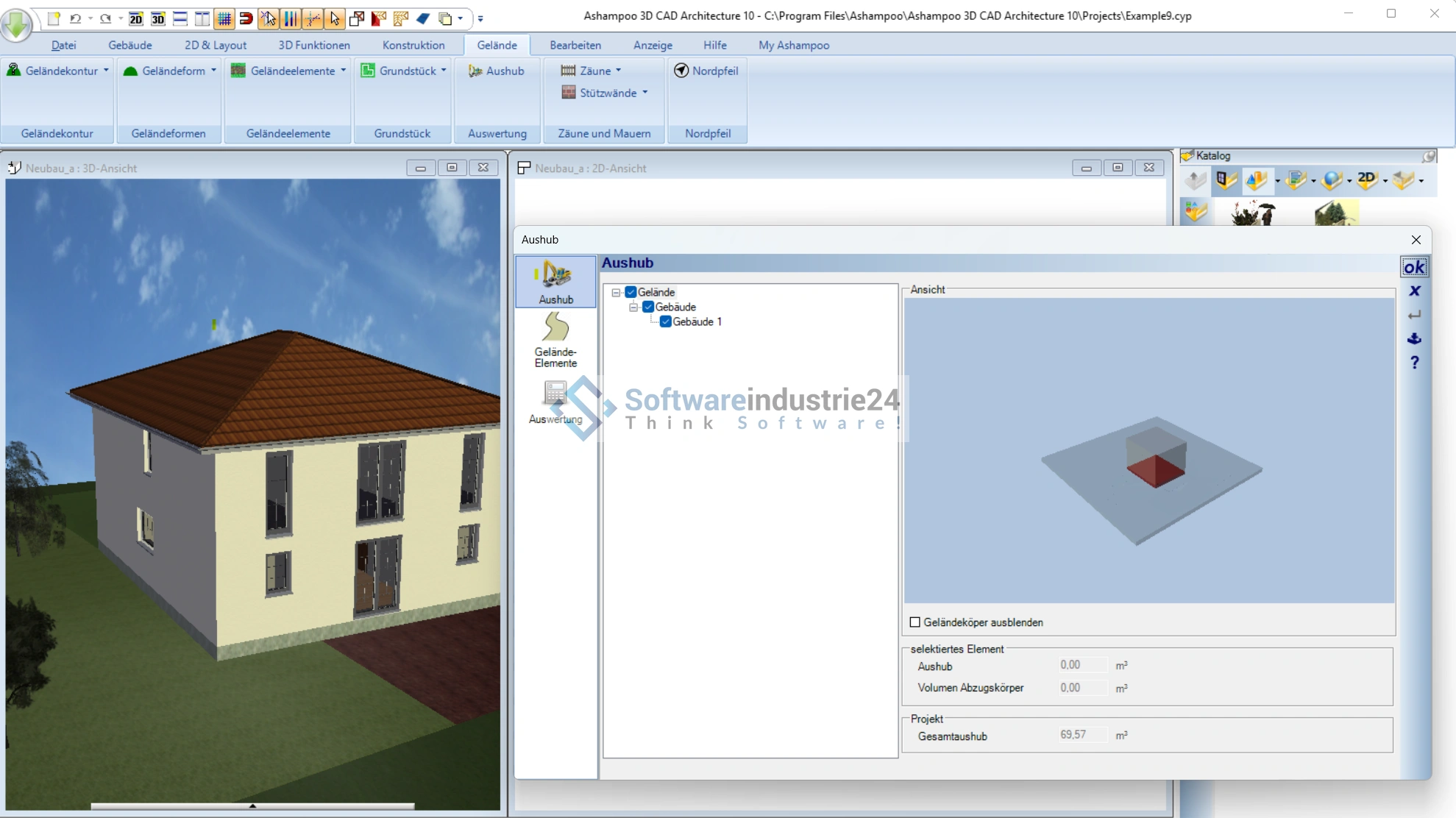Uncheck the Gelände root checkbox

(631, 292)
